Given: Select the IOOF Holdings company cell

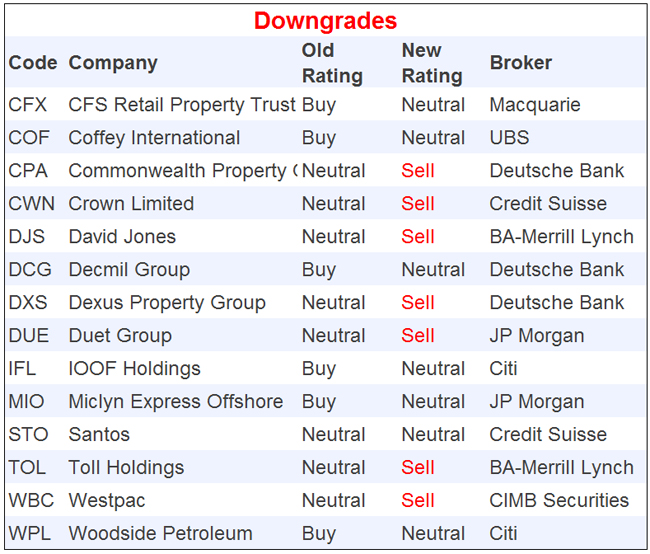Looking at the screenshot, I should coord(134,369).
